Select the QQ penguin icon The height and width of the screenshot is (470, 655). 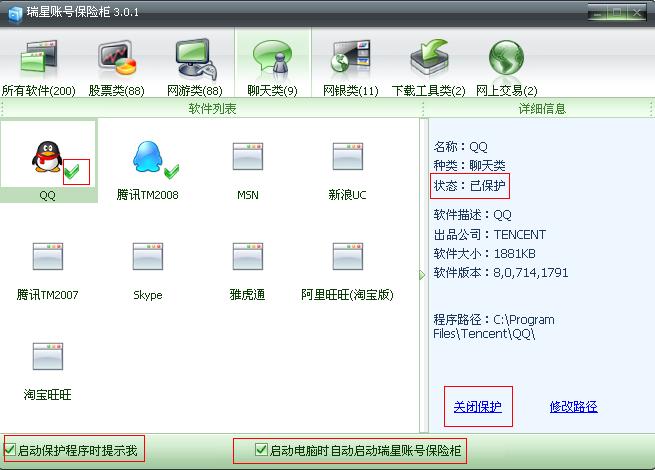(x=47, y=157)
